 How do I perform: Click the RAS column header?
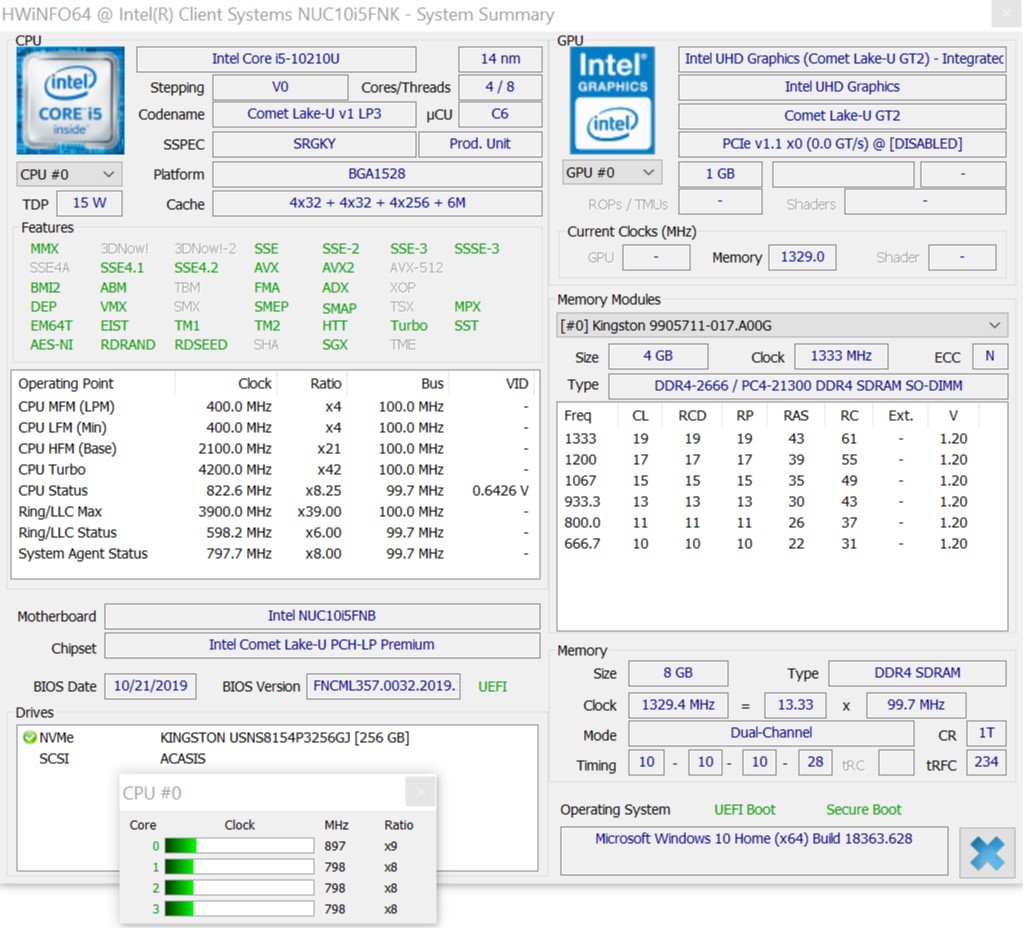796,416
